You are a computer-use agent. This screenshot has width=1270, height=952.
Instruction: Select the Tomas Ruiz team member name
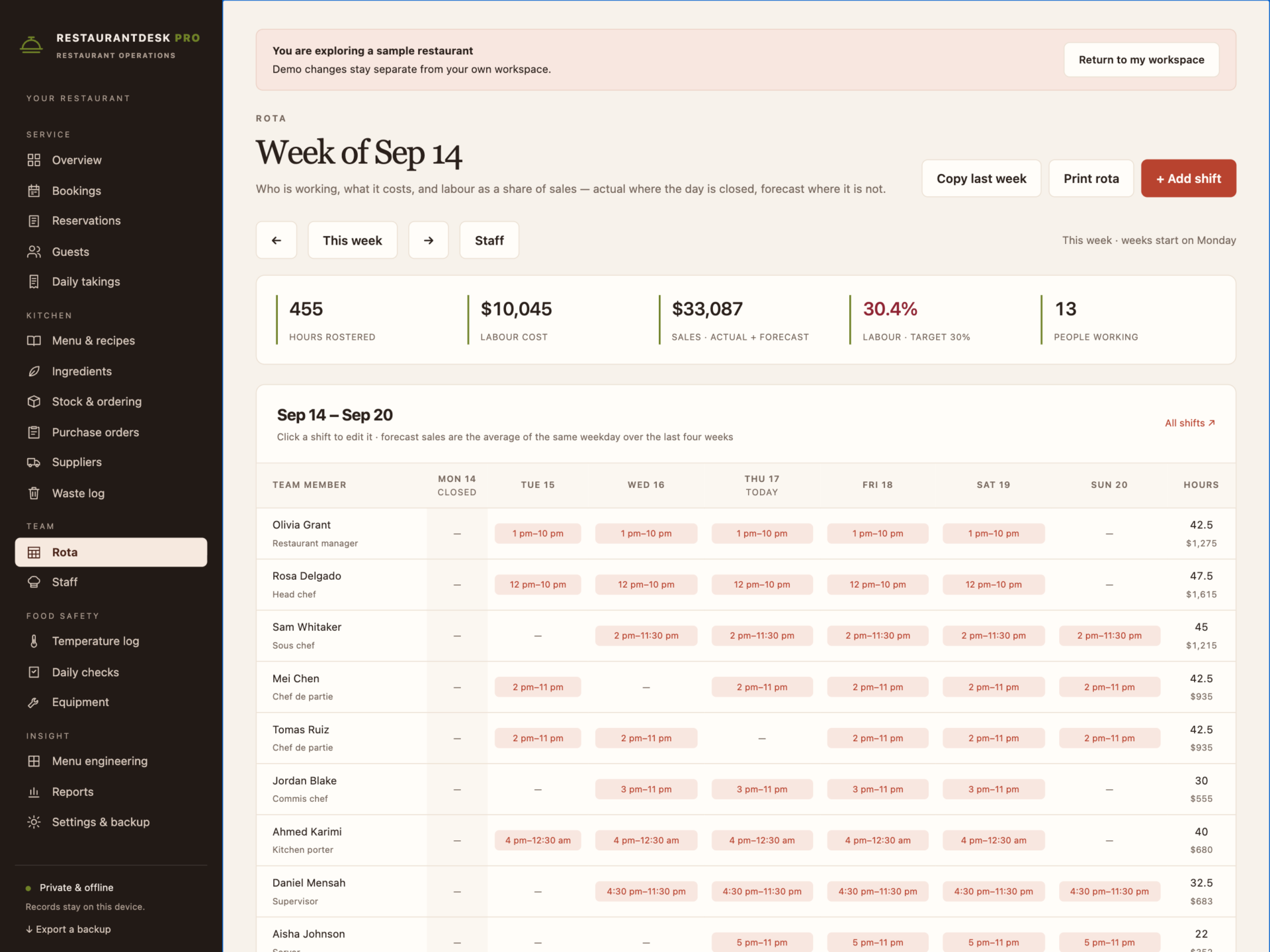pos(301,729)
